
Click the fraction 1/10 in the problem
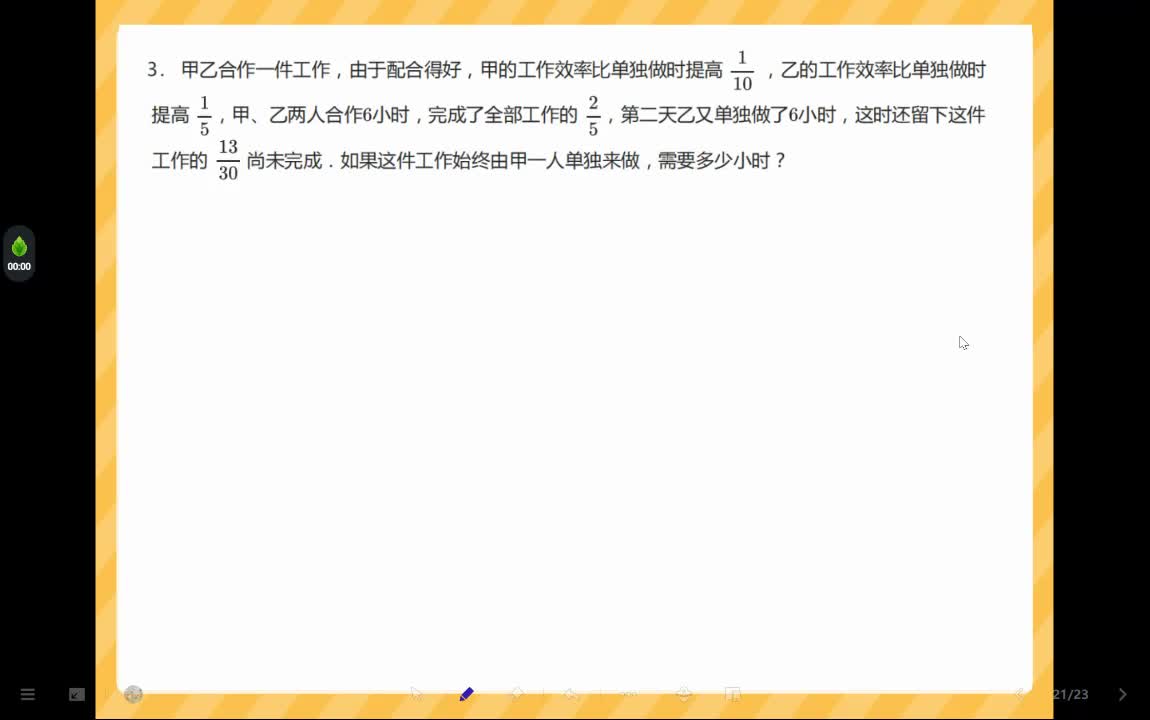pyautogui.click(x=742, y=70)
